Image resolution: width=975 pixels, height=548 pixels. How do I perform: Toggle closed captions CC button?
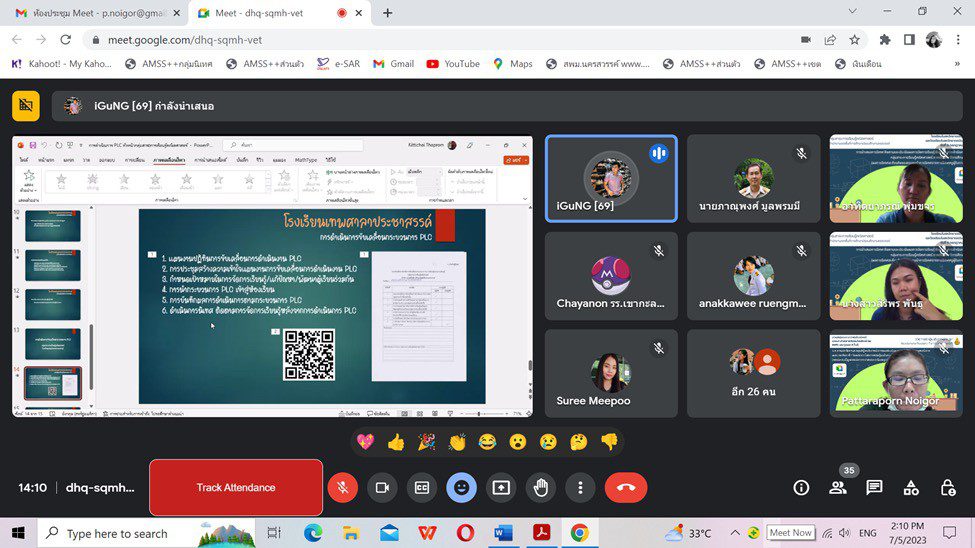tap(422, 488)
